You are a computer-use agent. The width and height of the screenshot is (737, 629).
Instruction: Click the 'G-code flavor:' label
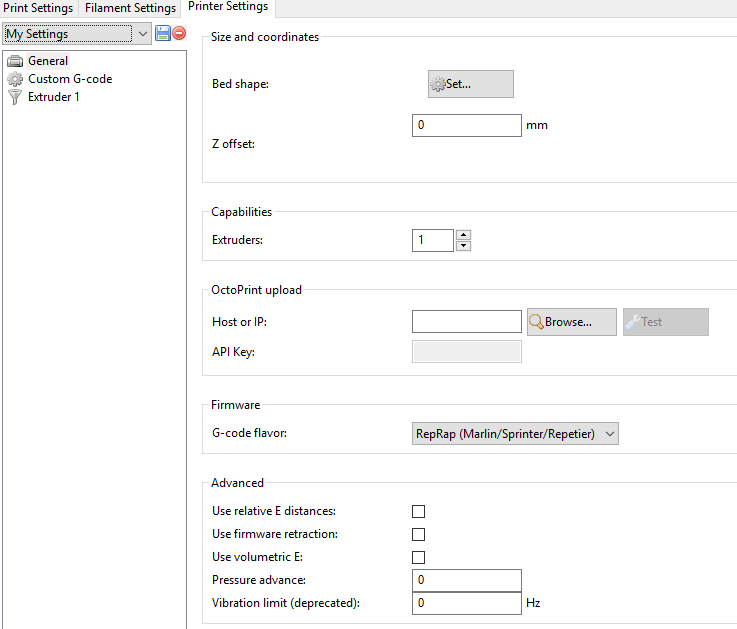249,433
